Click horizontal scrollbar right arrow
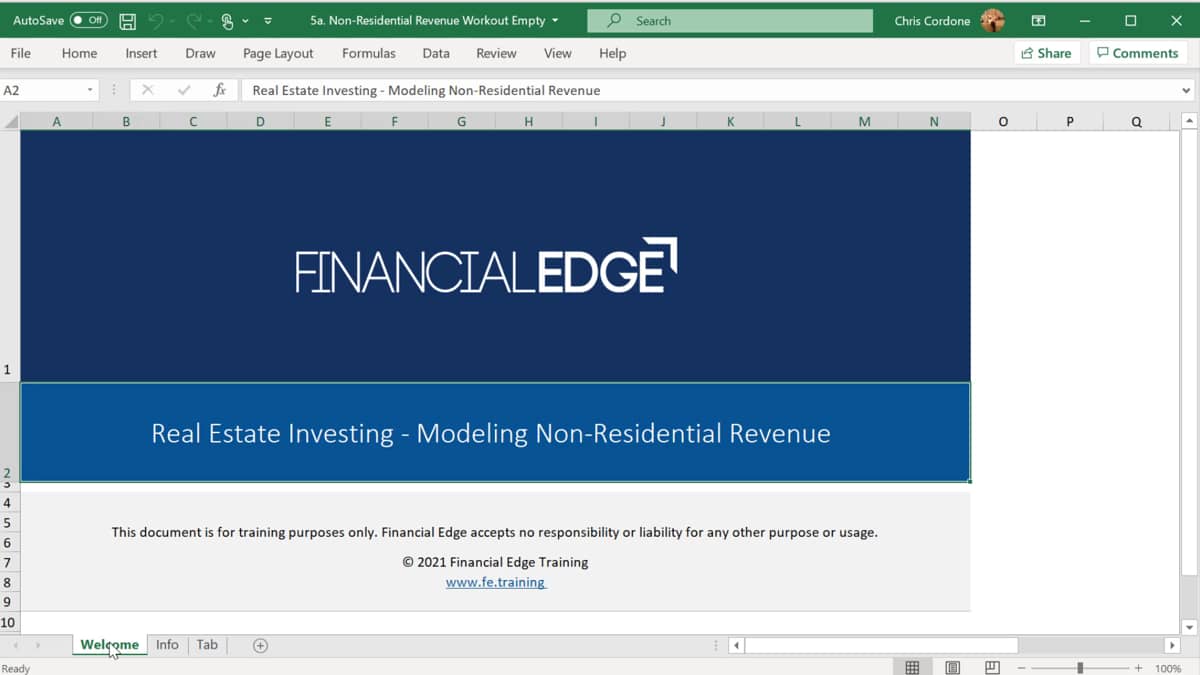1200x675 pixels. point(1172,645)
